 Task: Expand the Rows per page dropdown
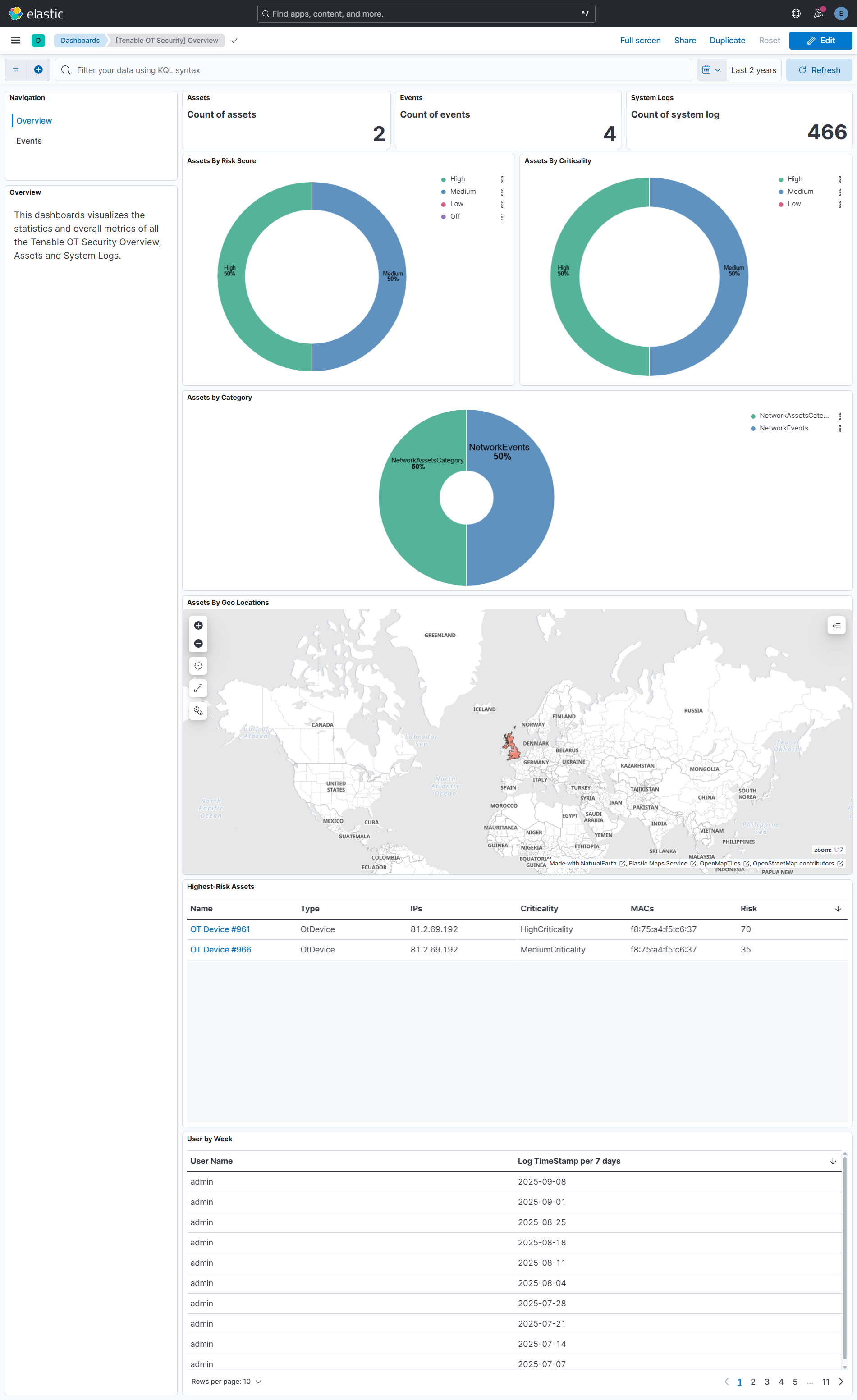pos(226,1381)
